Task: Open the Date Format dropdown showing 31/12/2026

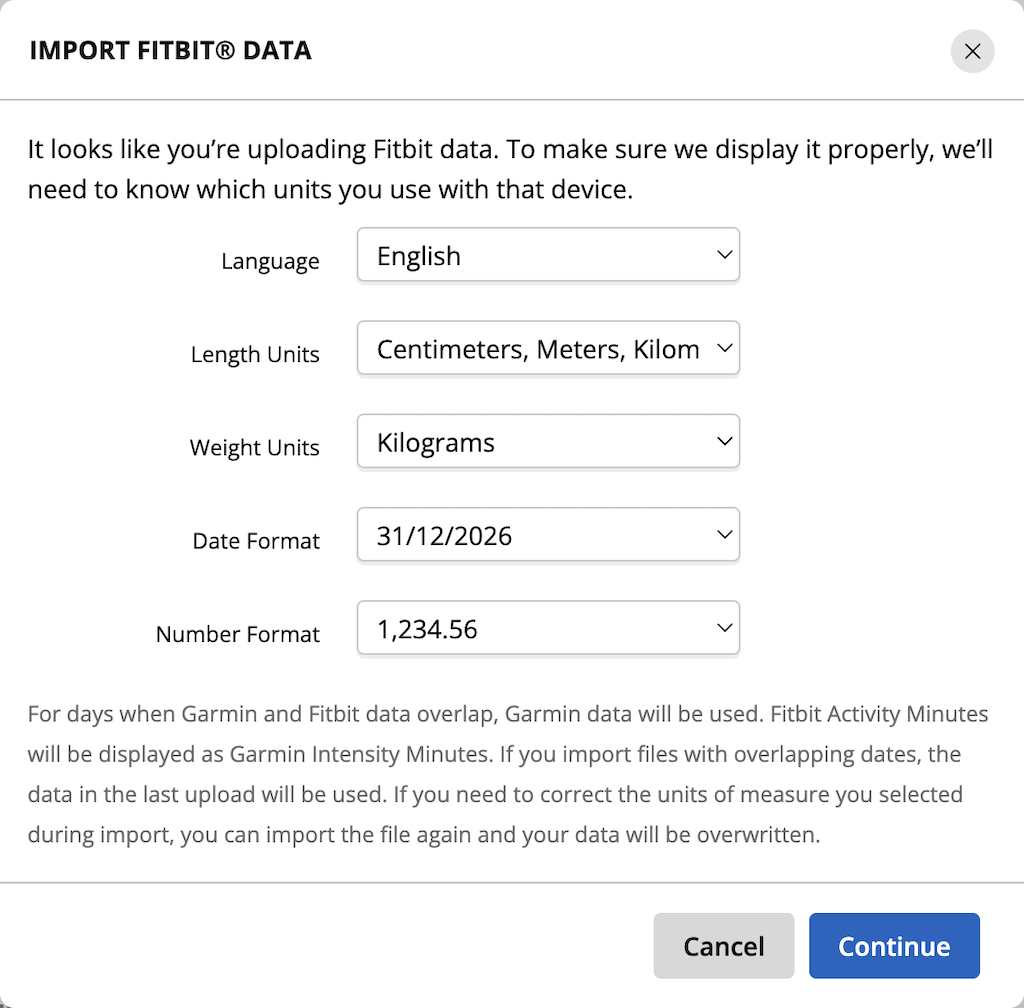Action: 548,535
